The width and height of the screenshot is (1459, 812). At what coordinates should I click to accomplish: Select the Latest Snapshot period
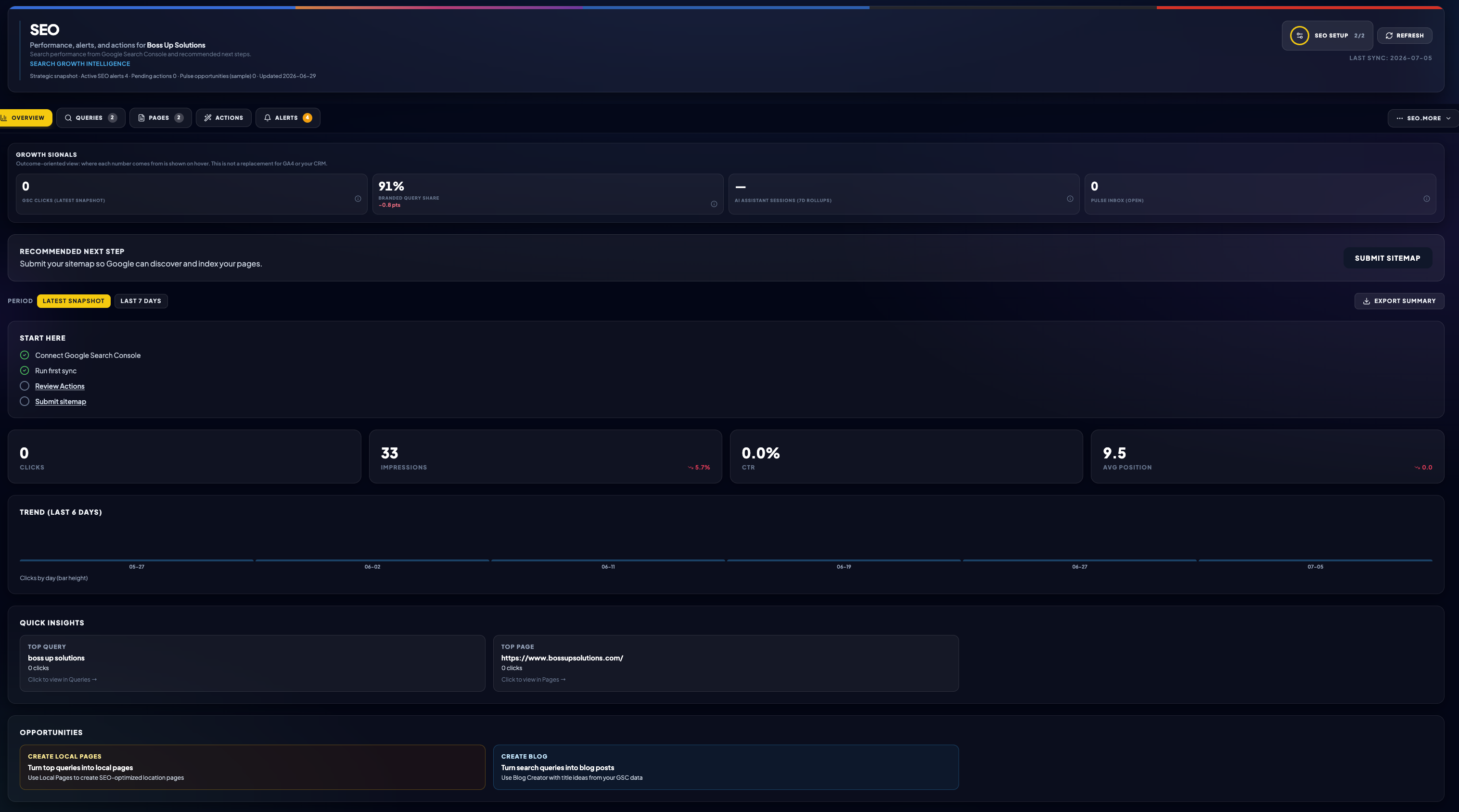74,301
